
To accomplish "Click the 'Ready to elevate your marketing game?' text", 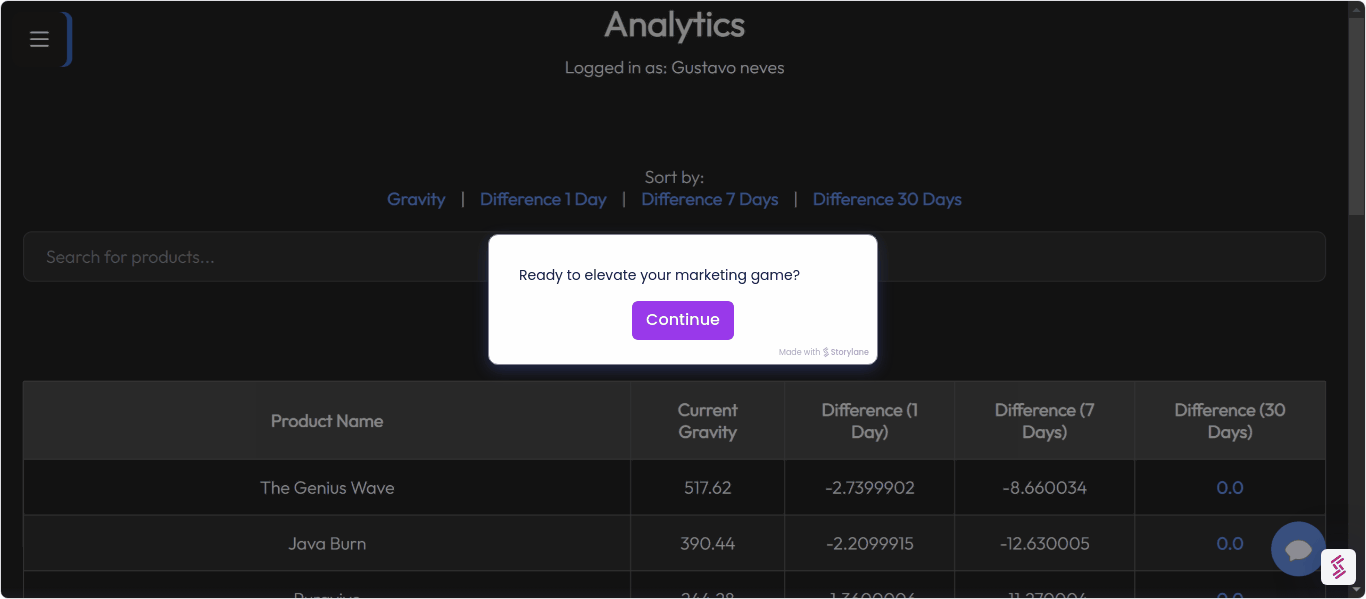I will (x=659, y=275).
